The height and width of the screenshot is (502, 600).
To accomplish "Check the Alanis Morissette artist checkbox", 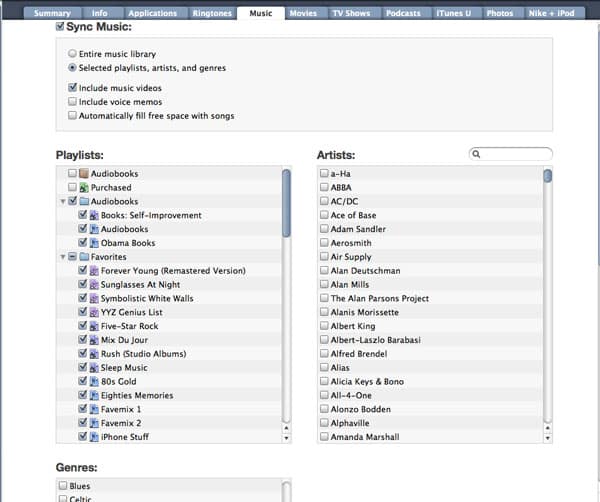I will (x=324, y=312).
